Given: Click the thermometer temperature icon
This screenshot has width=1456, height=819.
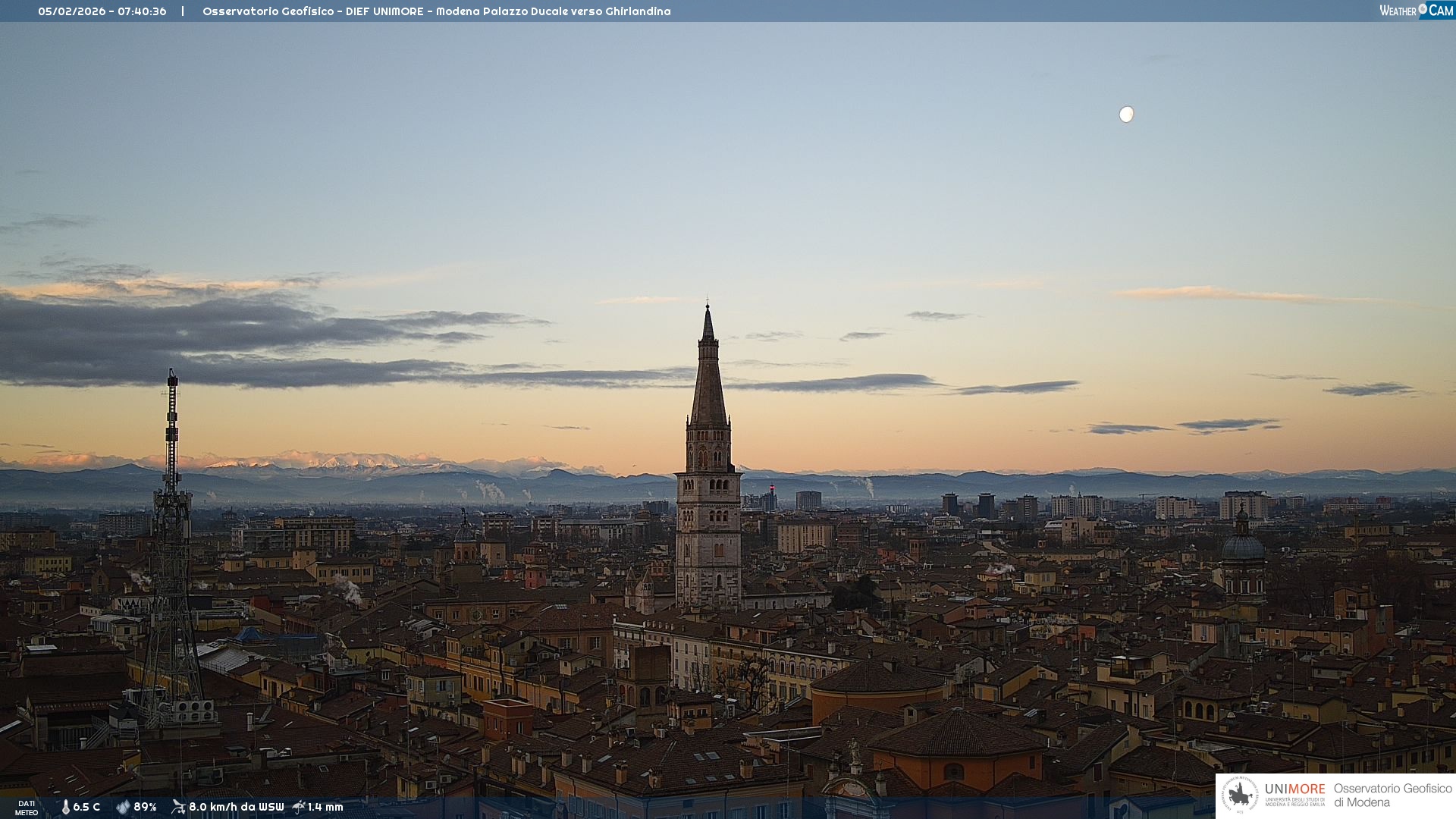Looking at the screenshot, I should (65, 807).
